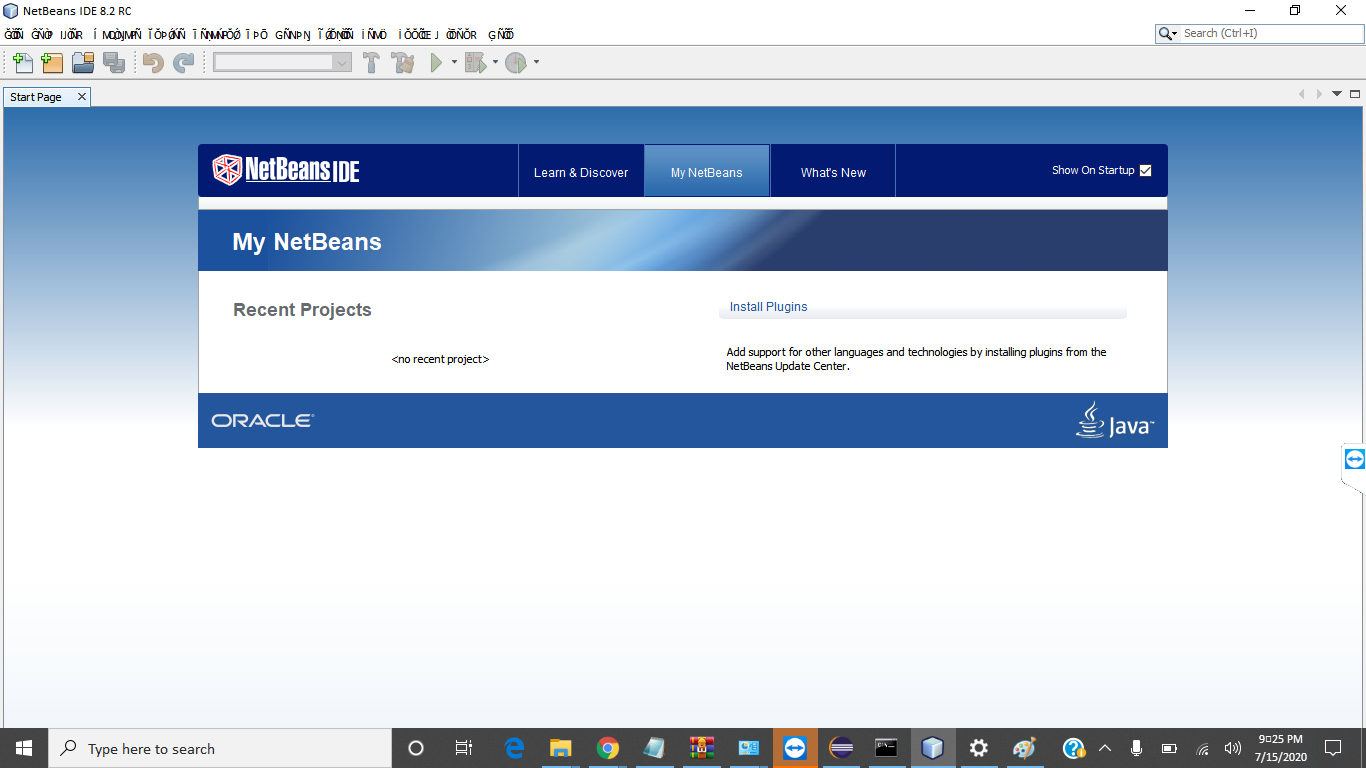Click the Open Project folder icon
Image resolution: width=1366 pixels, height=768 pixels.
click(83, 63)
